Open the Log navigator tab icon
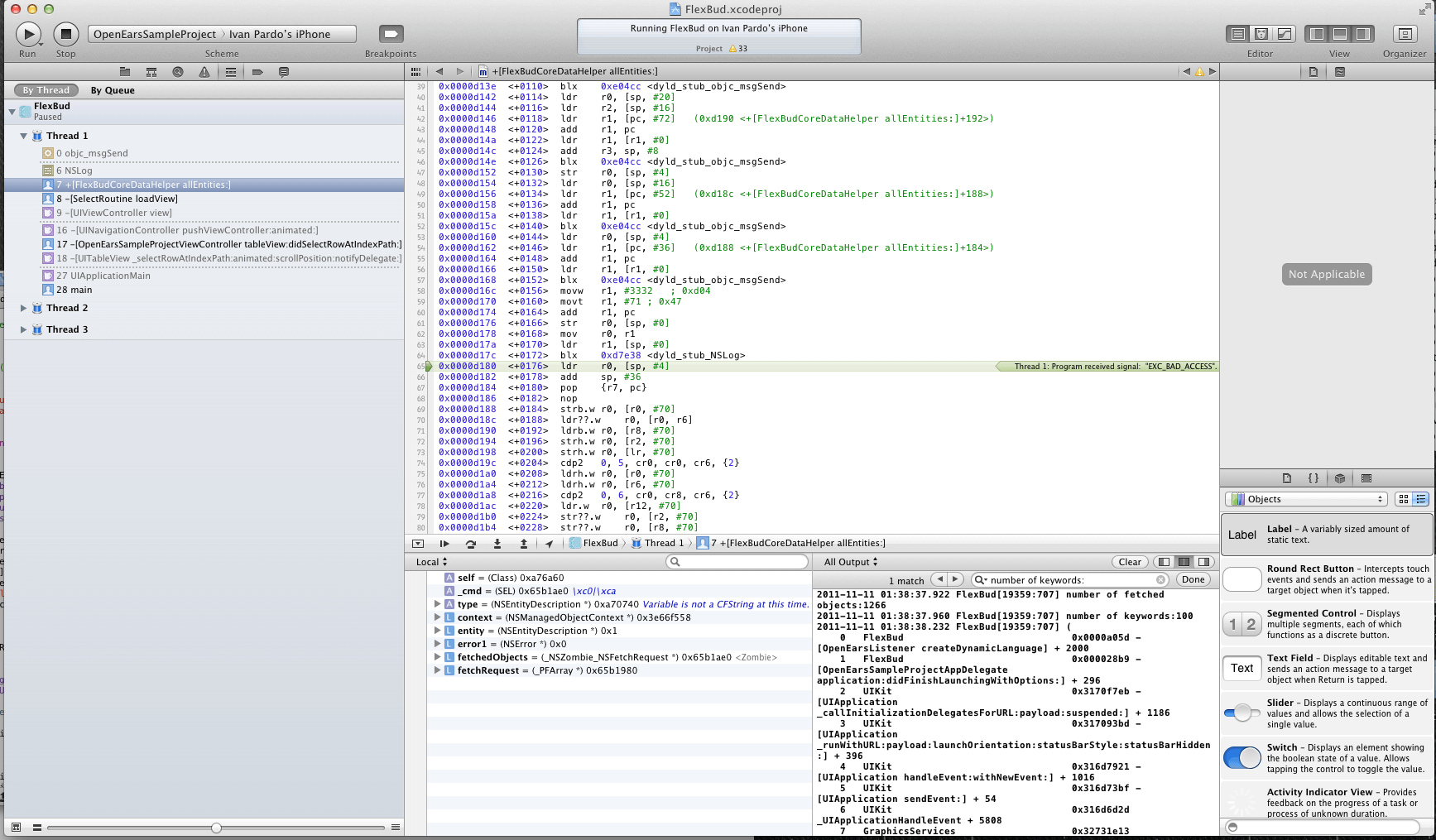 [284, 72]
